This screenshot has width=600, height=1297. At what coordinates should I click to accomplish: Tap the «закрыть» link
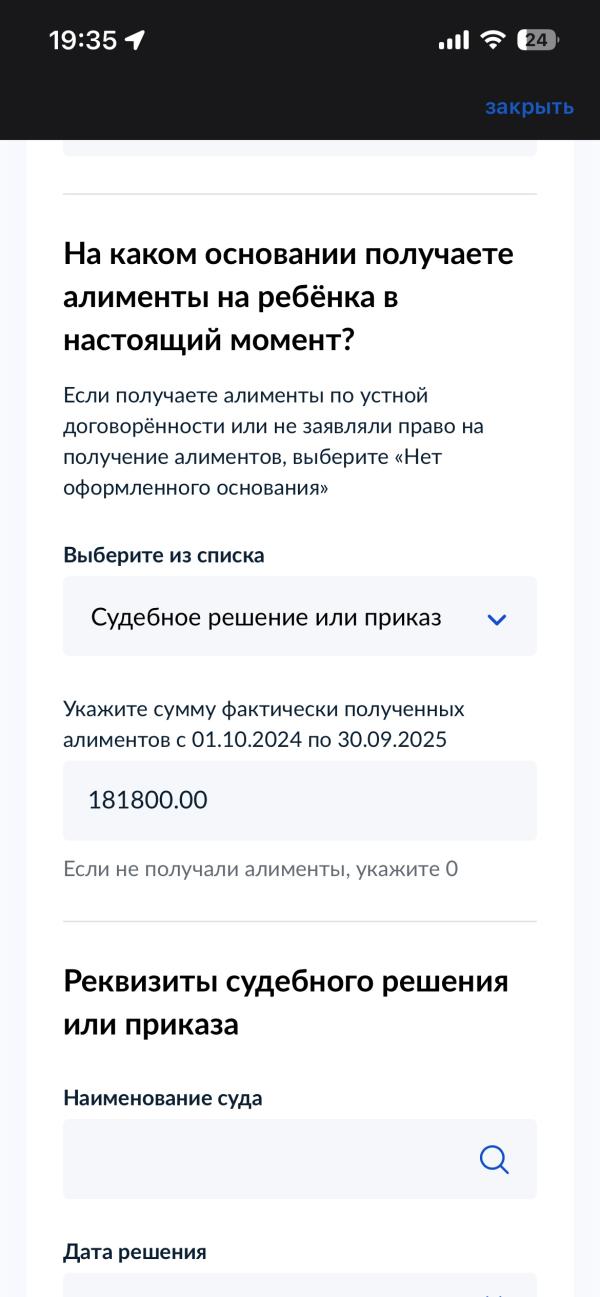(x=529, y=107)
